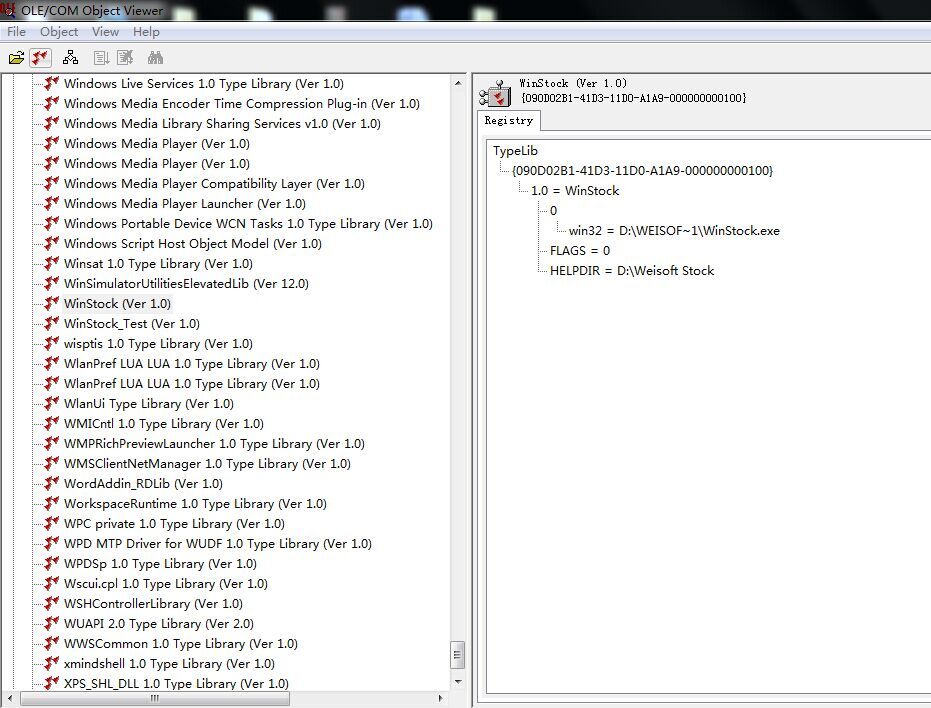Click the open folder toolbar icon
Image resolution: width=931 pixels, height=708 pixels.
(16, 58)
